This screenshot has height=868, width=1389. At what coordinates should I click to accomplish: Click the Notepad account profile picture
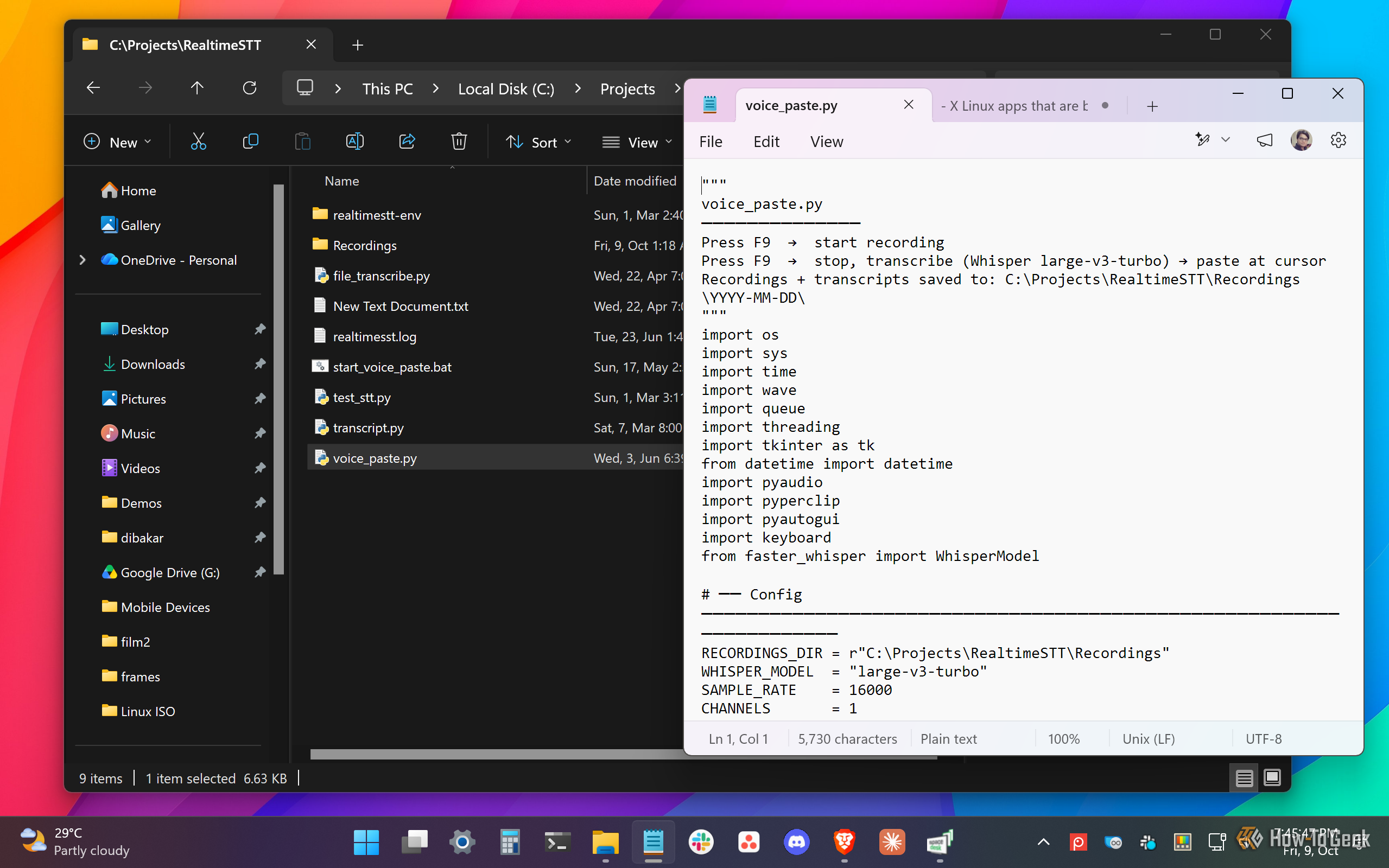(x=1301, y=141)
